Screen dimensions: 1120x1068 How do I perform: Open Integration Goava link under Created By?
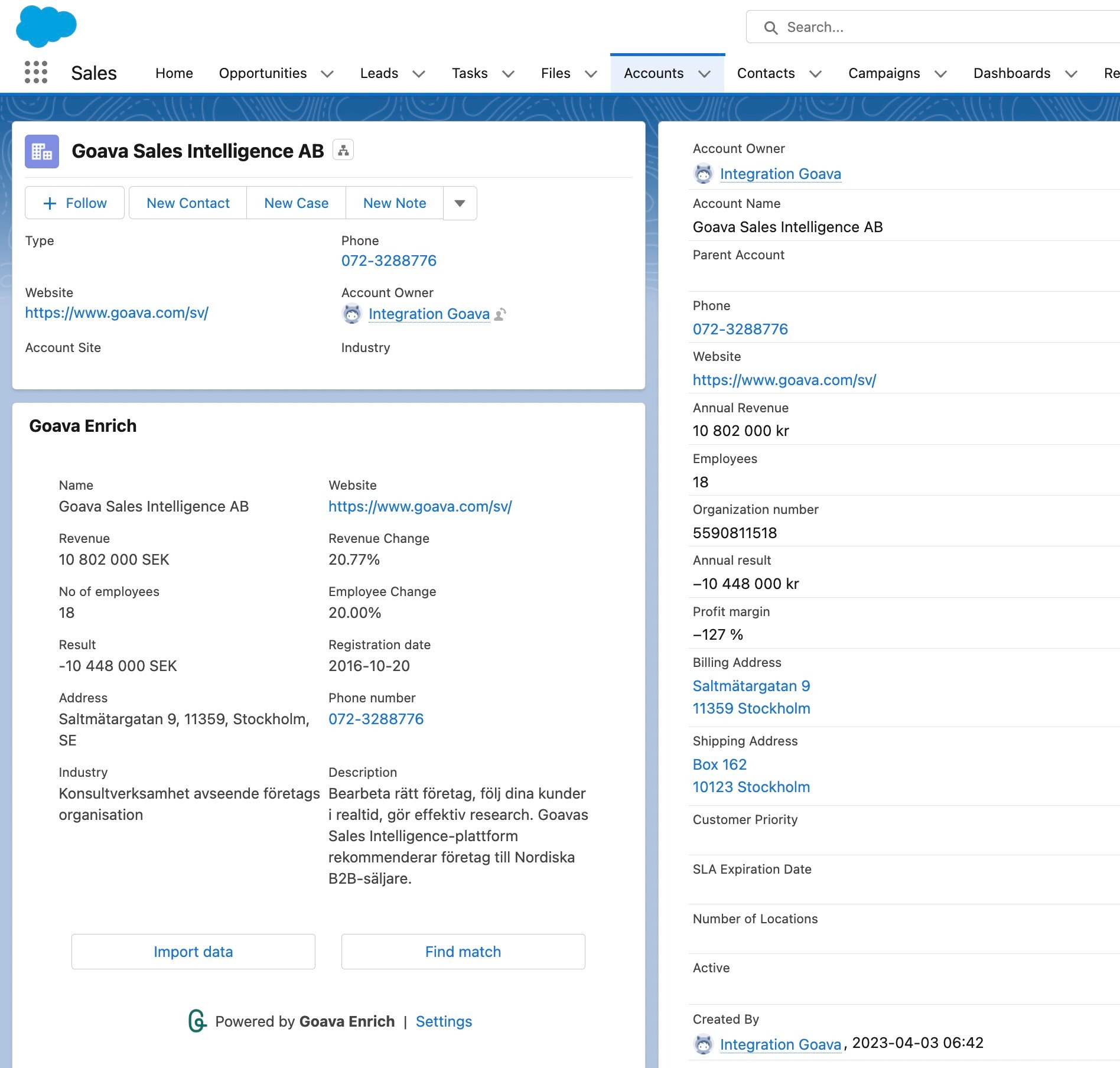(x=780, y=1044)
